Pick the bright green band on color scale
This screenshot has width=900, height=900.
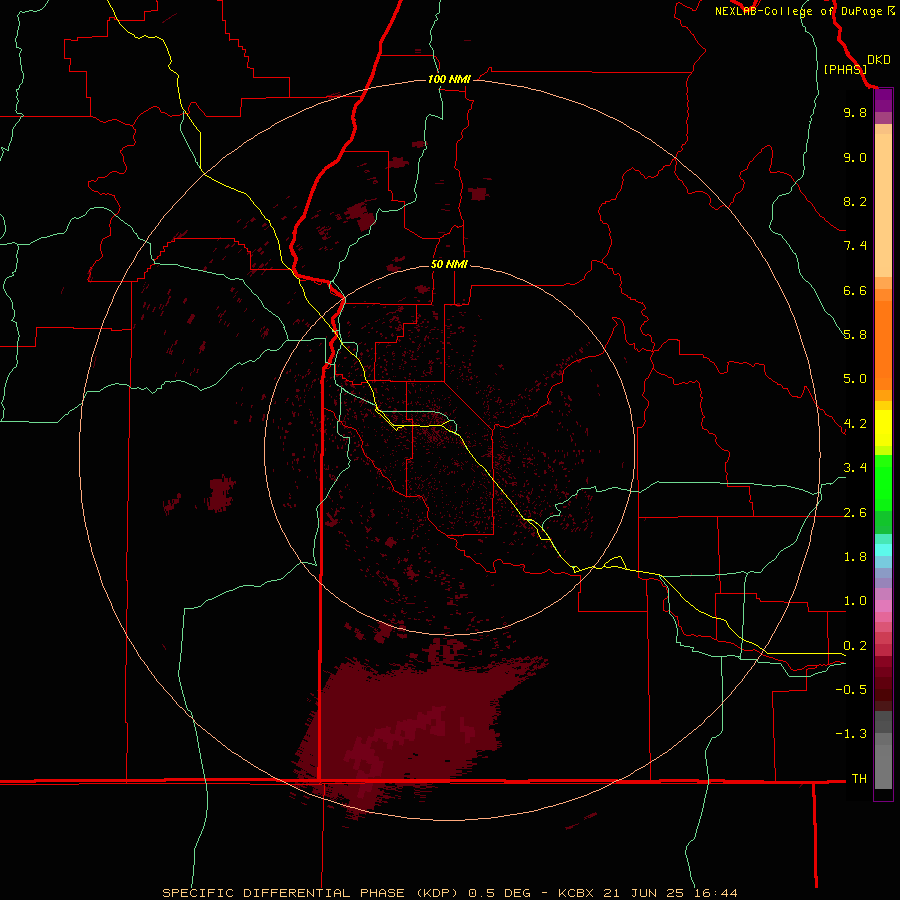coord(883,481)
